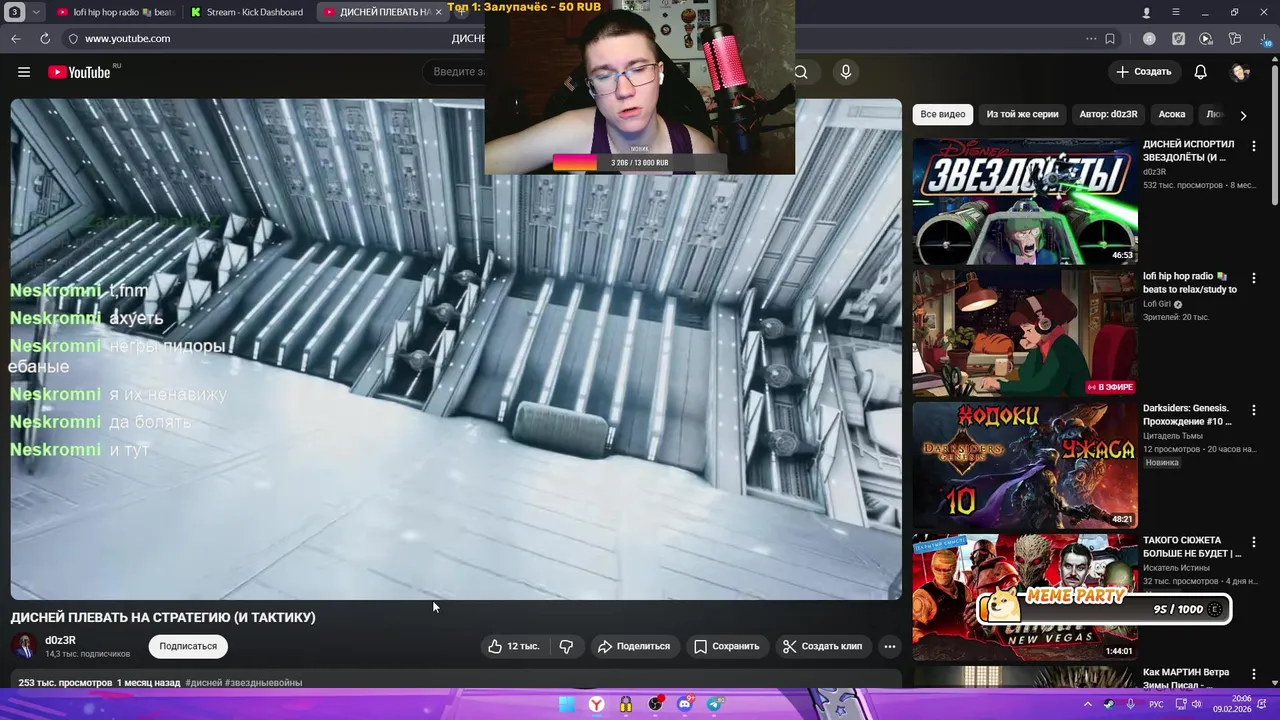Open options for lofi hip hop radio video
Viewport: 1280px width, 720px height.
click(x=1254, y=278)
